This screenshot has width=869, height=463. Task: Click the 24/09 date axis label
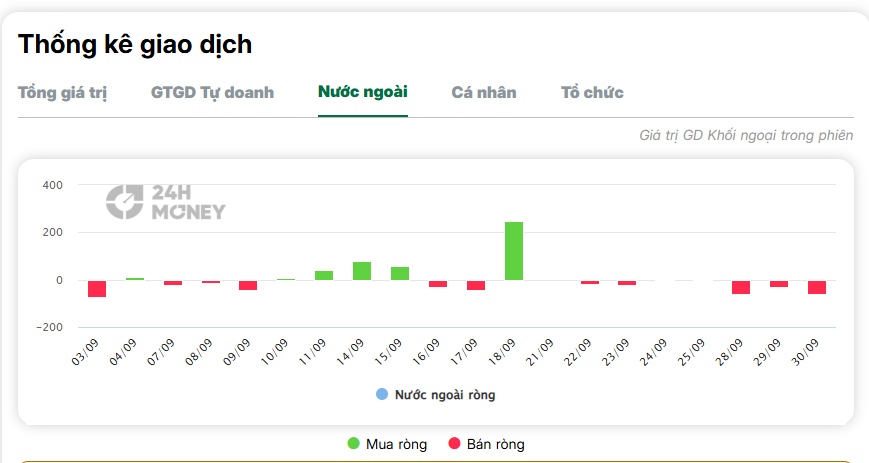(653, 352)
